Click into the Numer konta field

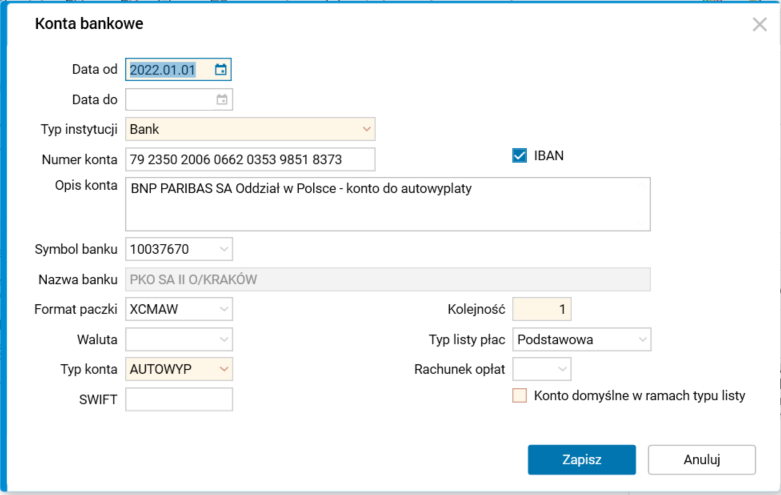(249, 159)
